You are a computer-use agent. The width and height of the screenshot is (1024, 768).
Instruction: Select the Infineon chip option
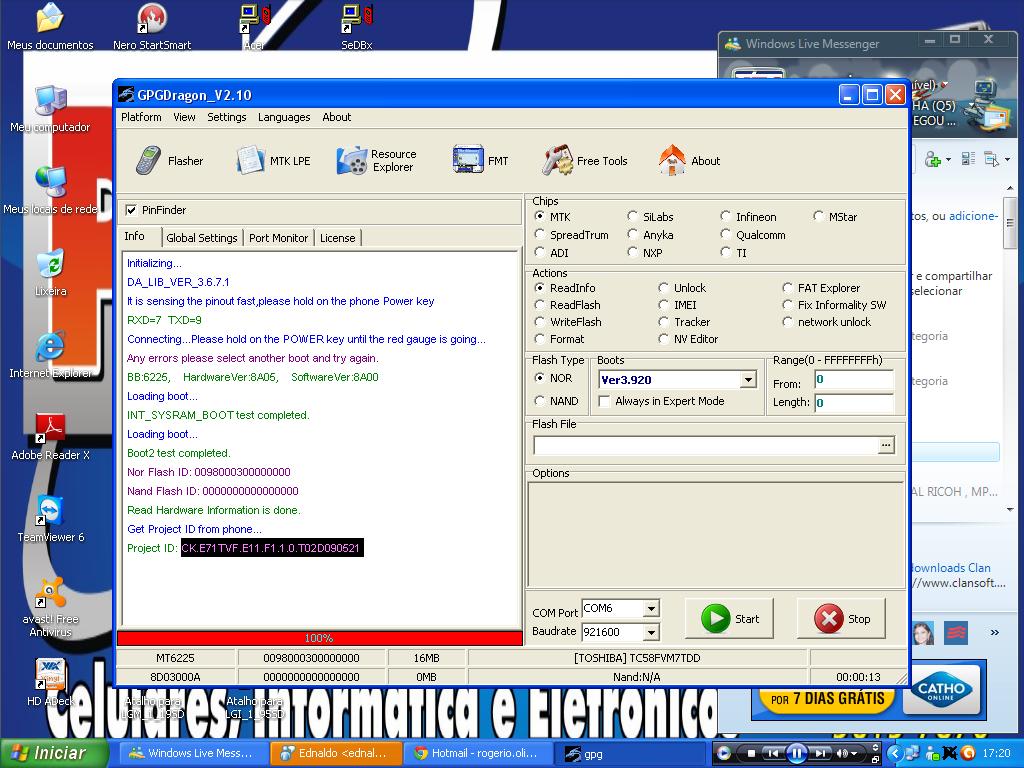pos(725,216)
